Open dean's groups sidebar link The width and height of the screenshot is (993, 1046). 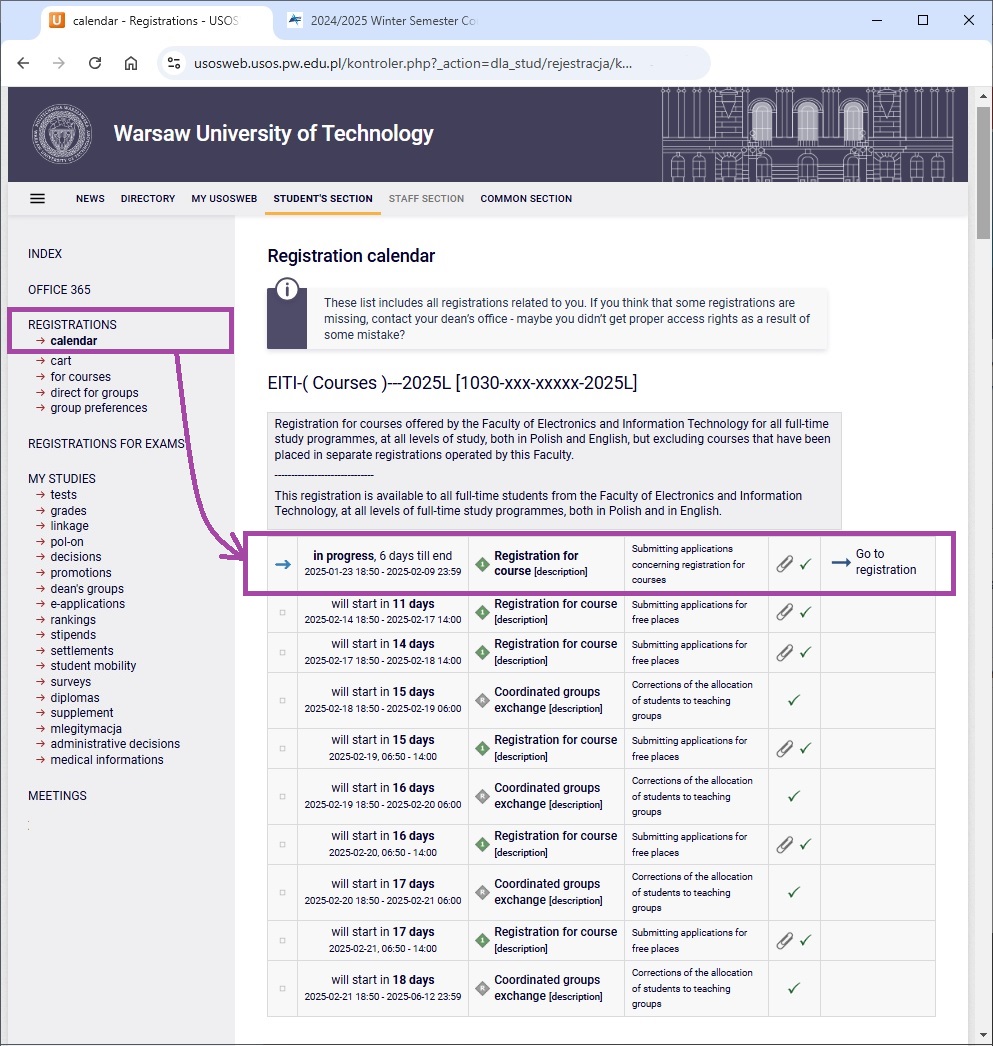87,589
